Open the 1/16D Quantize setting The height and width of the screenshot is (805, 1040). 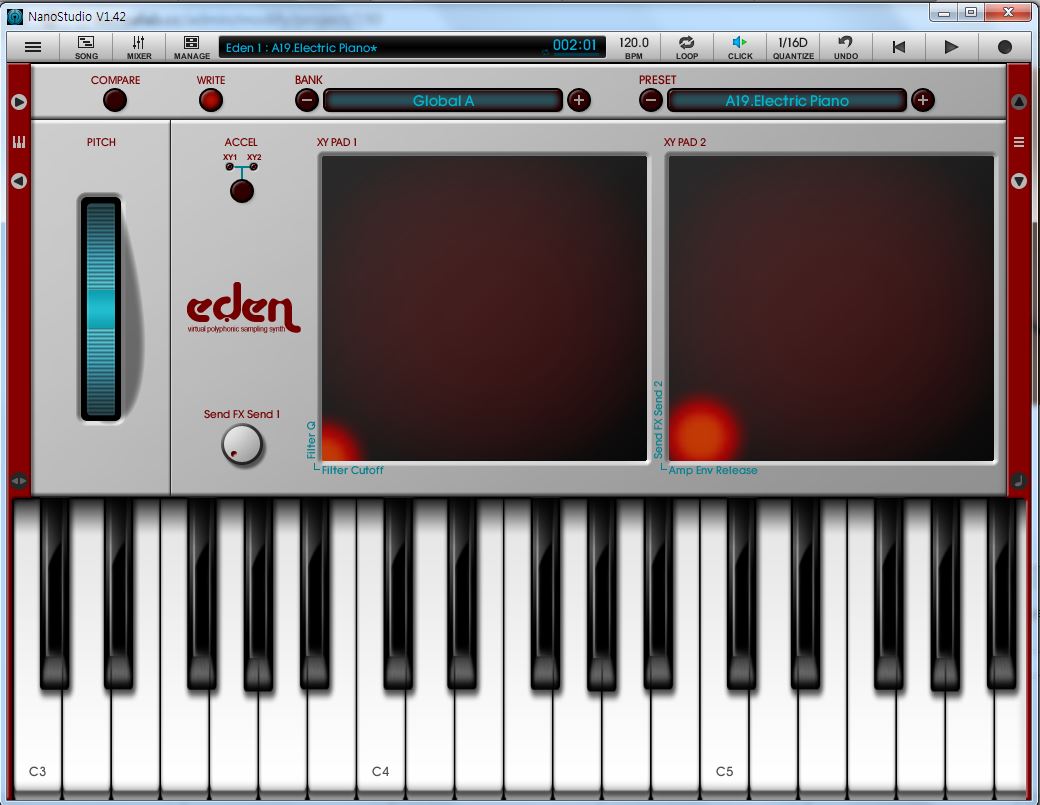click(793, 47)
